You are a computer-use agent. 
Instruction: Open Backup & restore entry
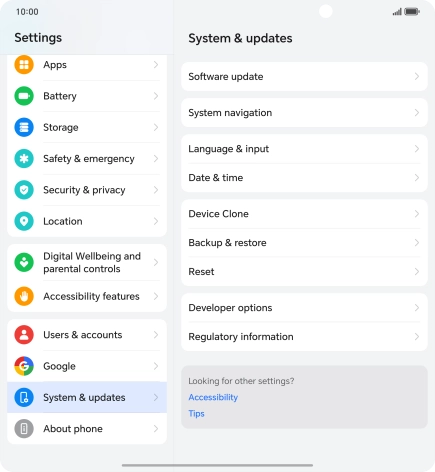point(304,243)
